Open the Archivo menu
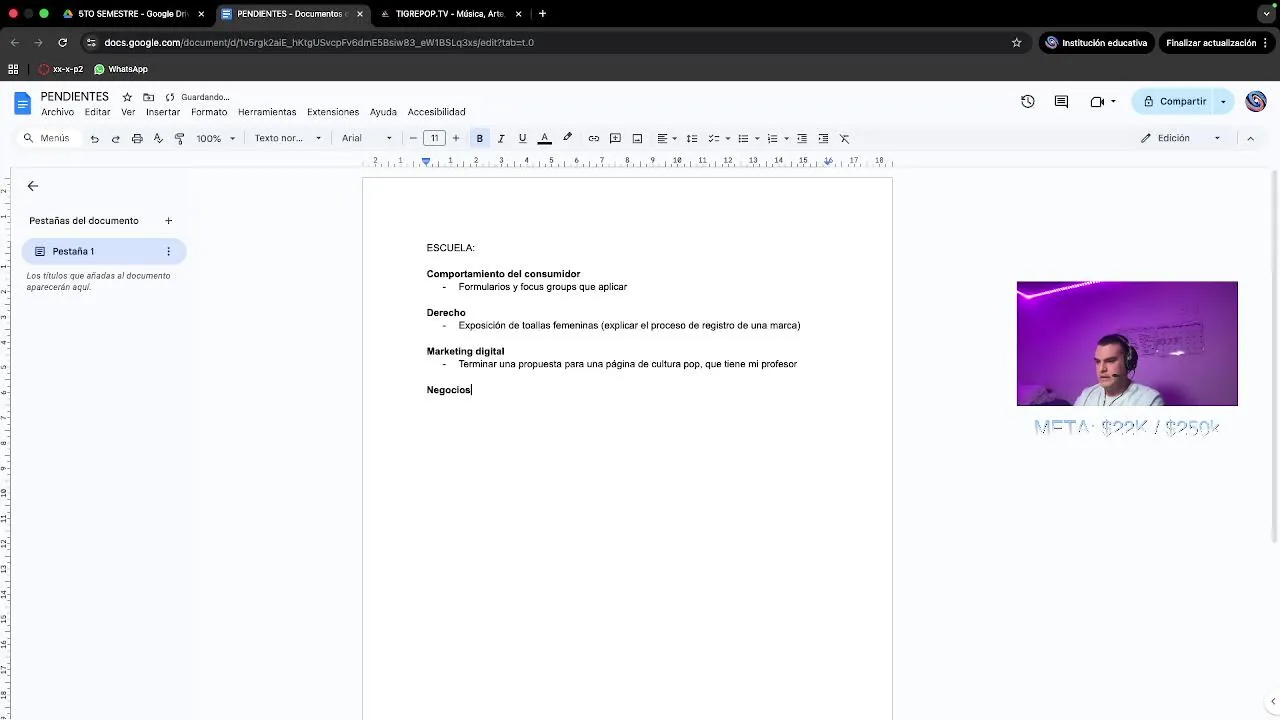The height and width of the screenshot is (720, 1280). (x=57, y=112)
